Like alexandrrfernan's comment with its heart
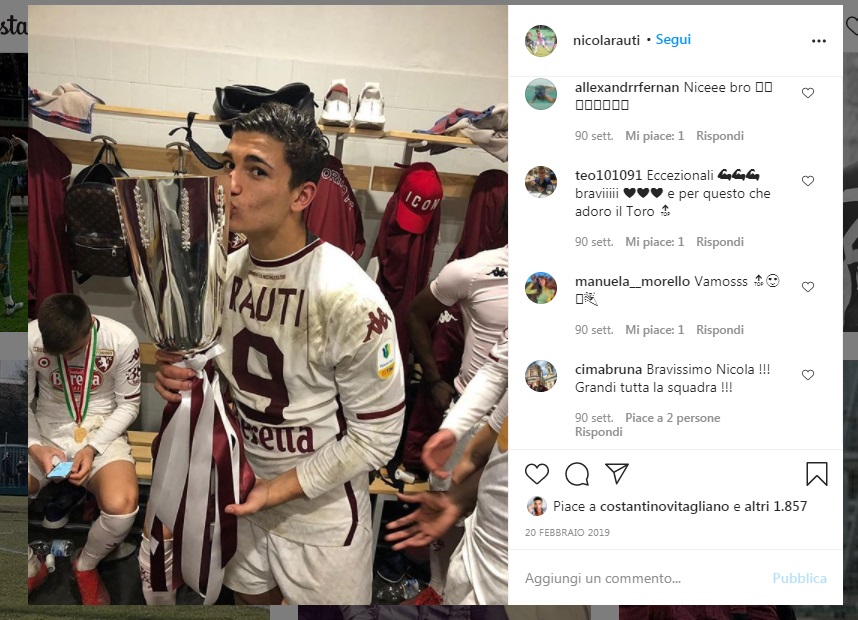The height and width of the screenshot is (620, 858). (808, 93)
